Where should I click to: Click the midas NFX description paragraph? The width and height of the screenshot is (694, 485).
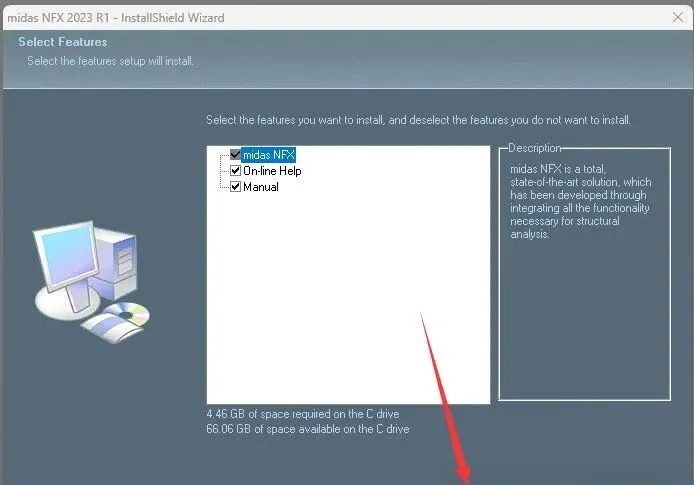[581, 201]
